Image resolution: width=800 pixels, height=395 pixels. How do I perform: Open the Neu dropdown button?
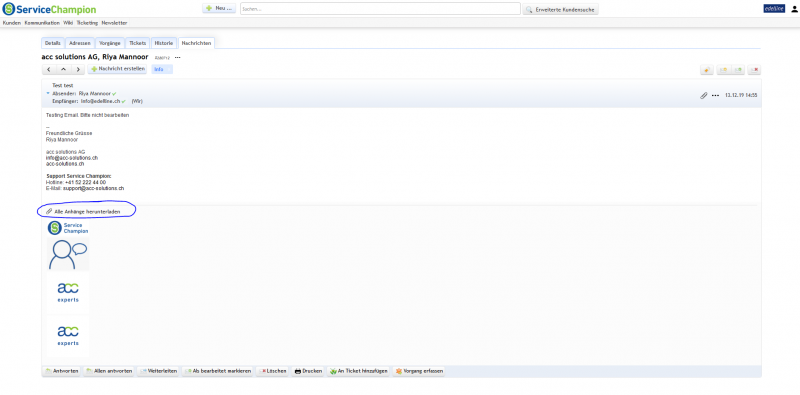219,9
